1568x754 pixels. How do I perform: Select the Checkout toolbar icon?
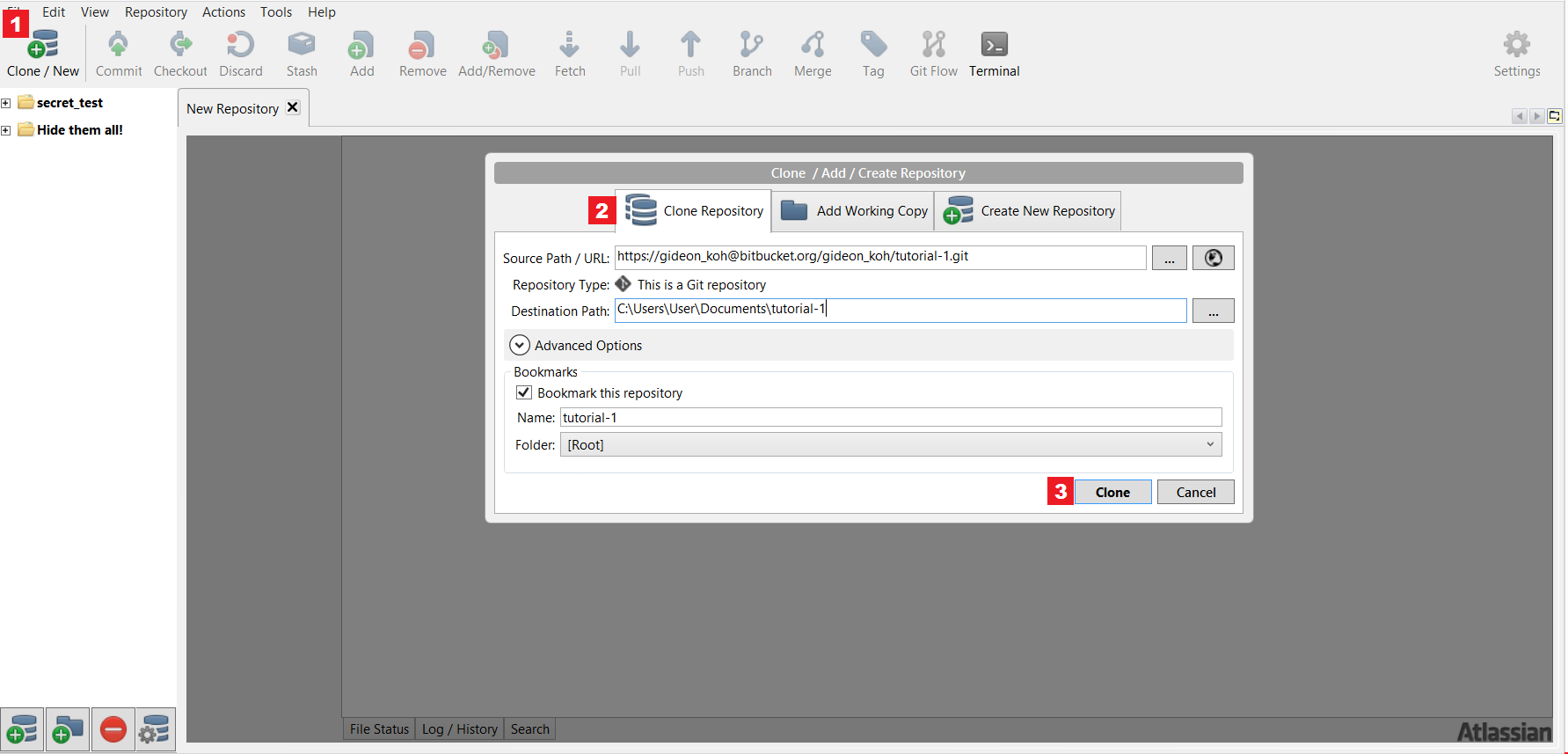pyautogui.click(x=180, y=54)
